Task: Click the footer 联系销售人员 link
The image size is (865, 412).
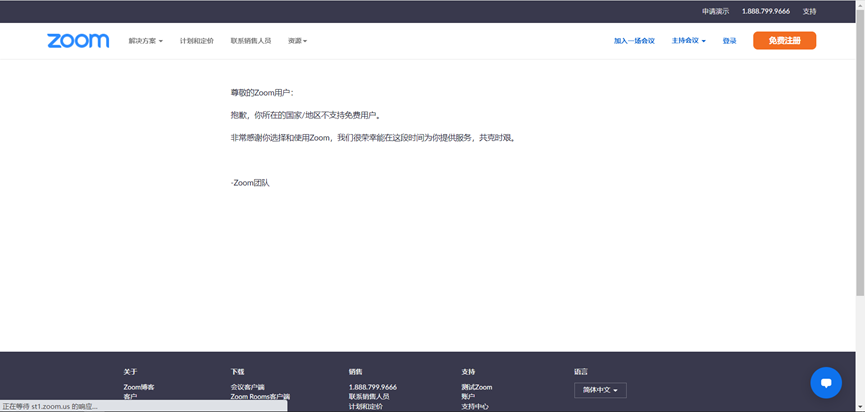Action: coord(369,397)
